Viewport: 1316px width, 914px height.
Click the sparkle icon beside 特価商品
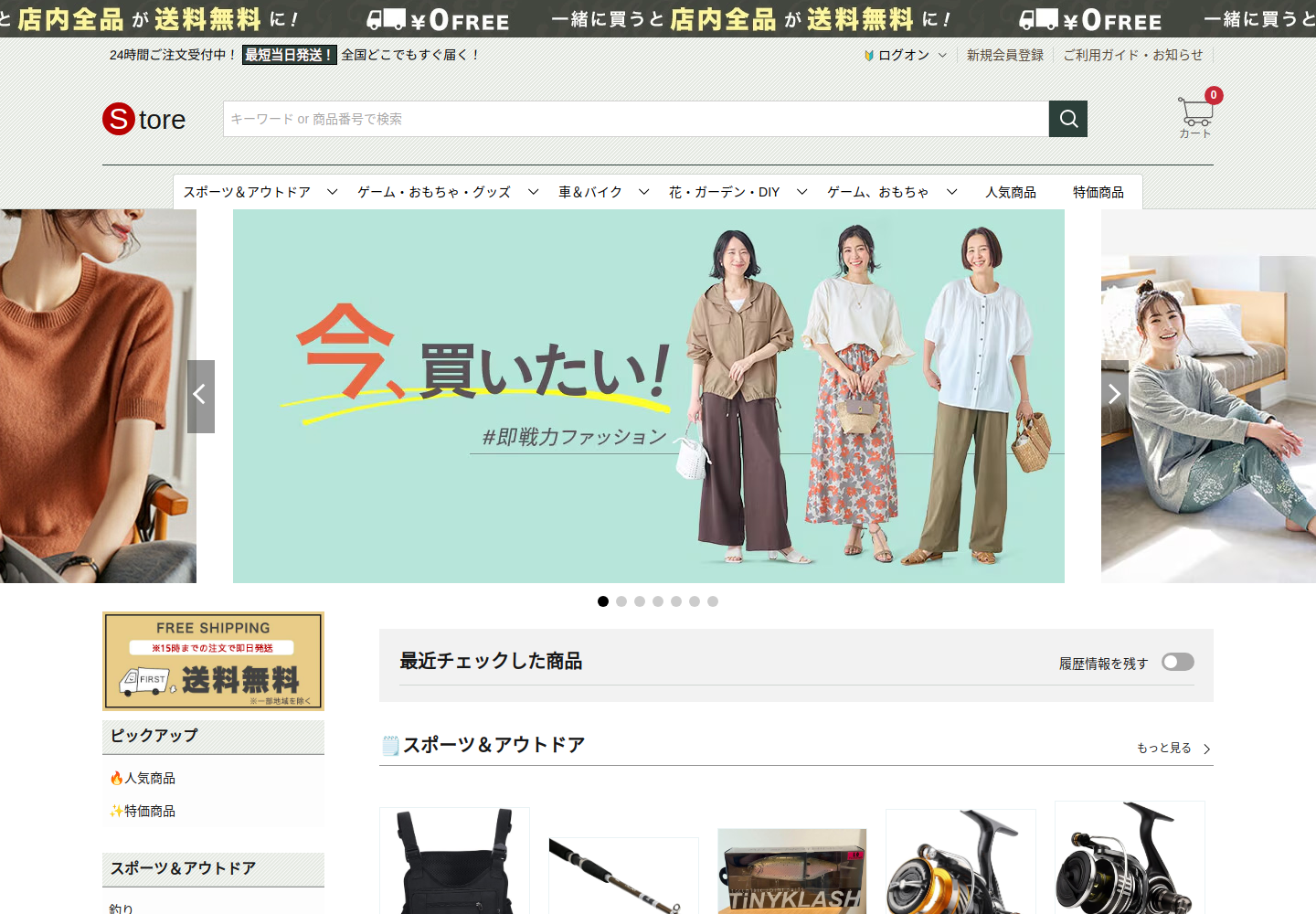[116, 811]
